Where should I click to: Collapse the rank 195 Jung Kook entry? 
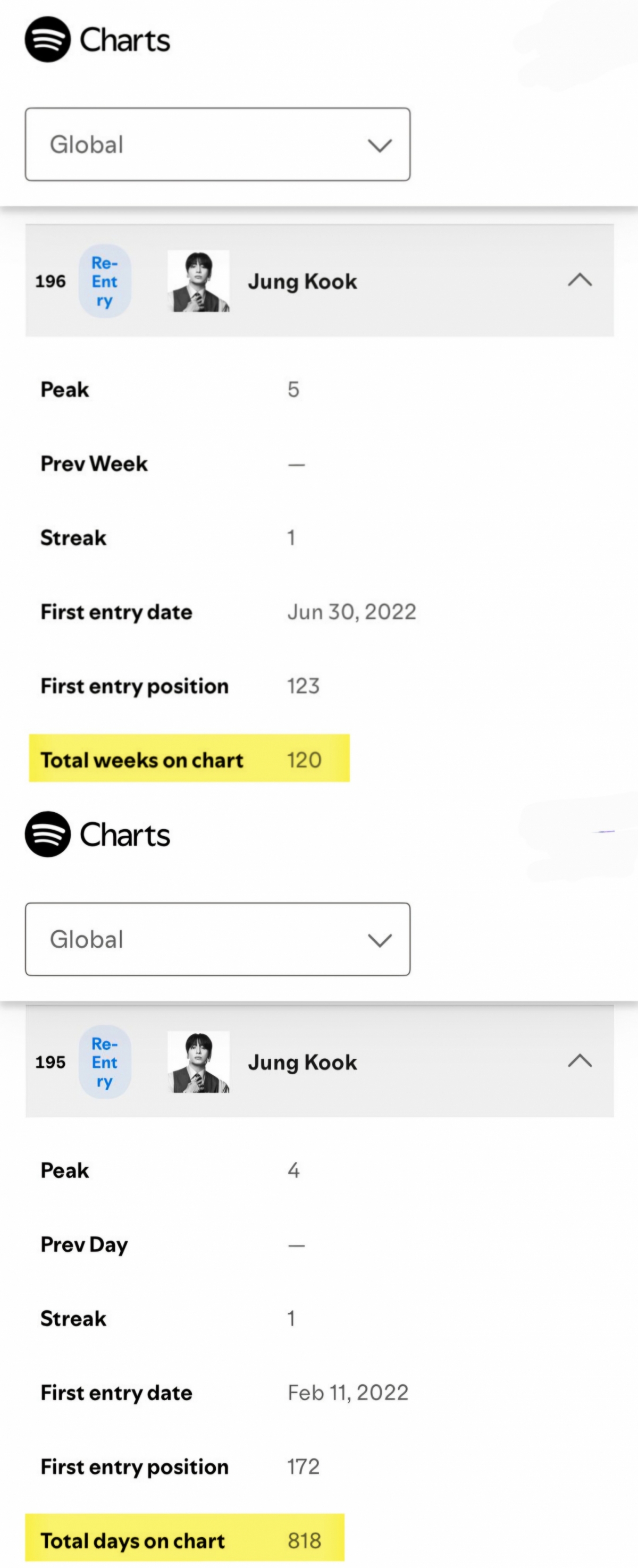click(580, 1061)
